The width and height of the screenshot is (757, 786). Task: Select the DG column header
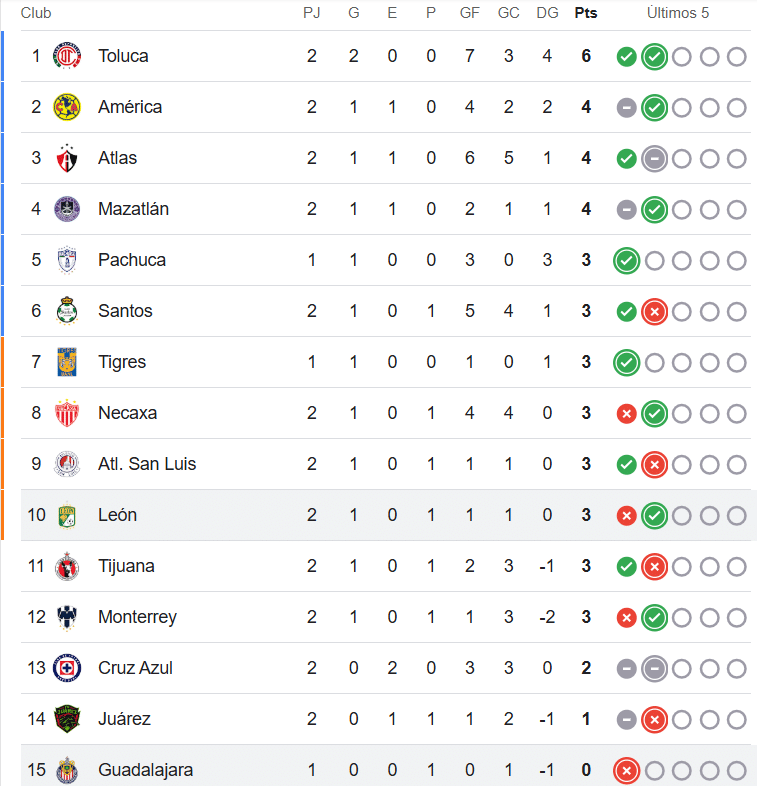click(547, 13)
